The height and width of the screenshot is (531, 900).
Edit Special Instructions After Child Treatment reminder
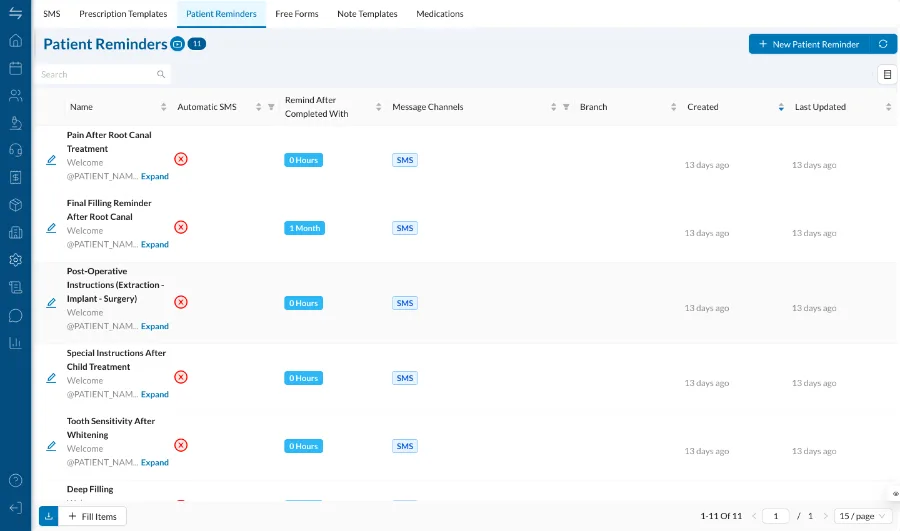[51, 378]
